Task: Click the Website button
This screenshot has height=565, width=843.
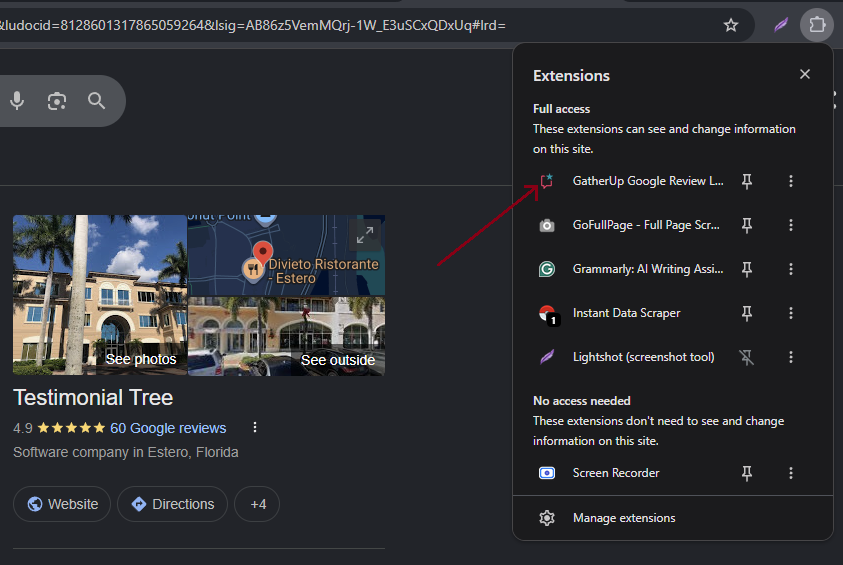Action: coord(62,504)
